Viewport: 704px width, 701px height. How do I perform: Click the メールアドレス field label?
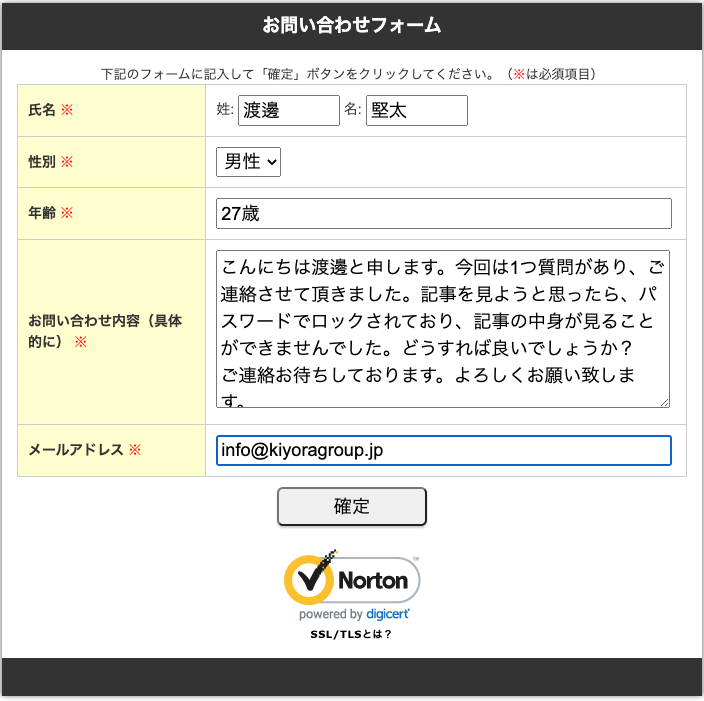pos(75,450)
